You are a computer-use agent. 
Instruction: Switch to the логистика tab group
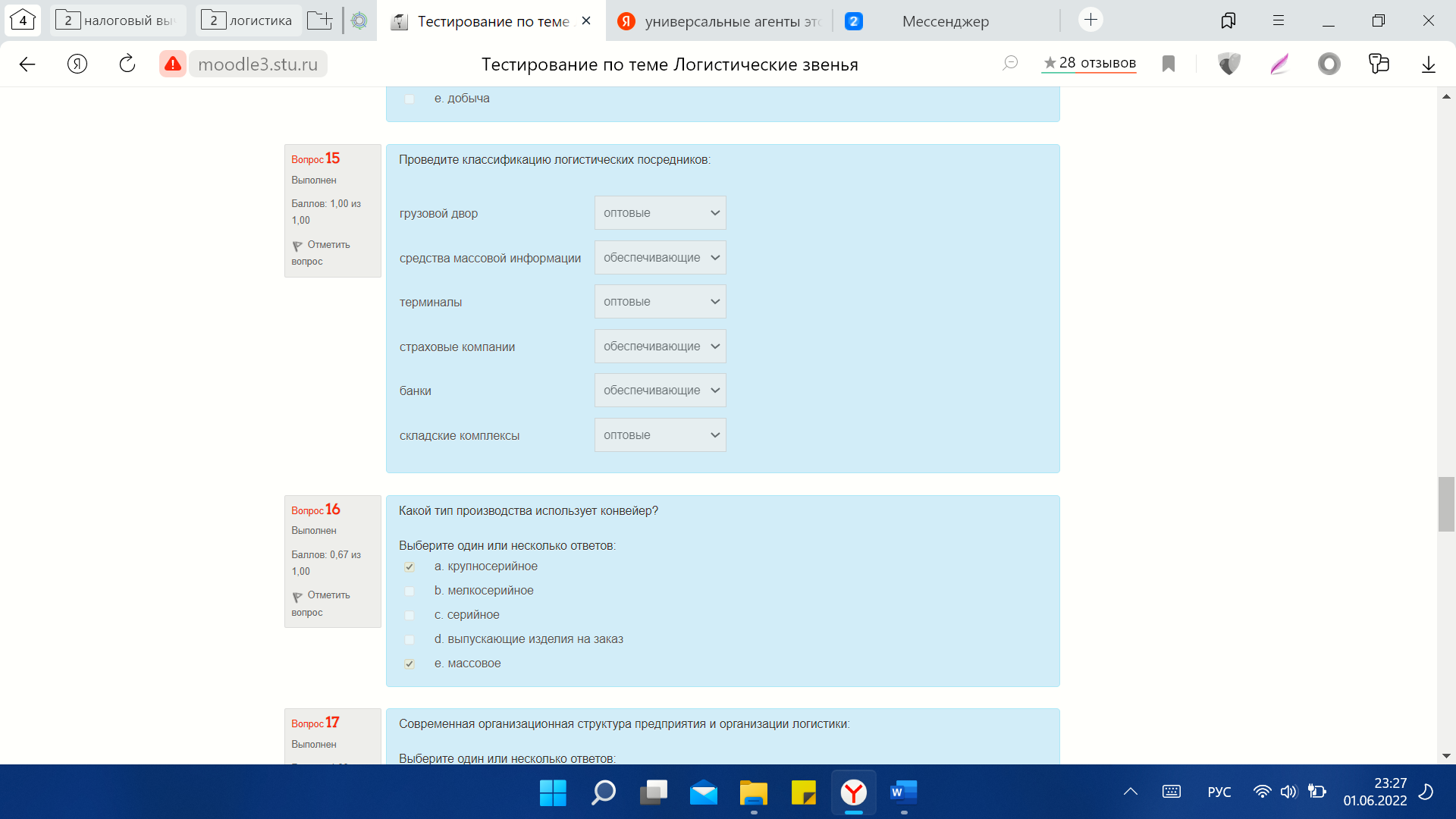point(248,20)
